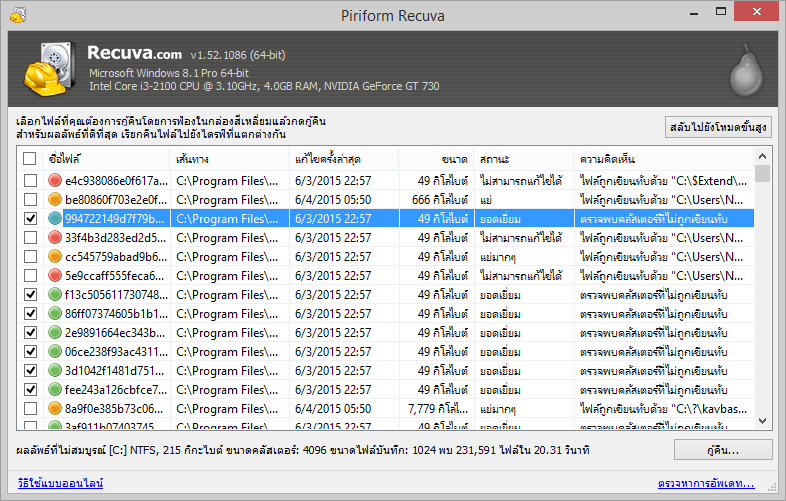Image resolution: width=786 pixels, height=501 pixels.
Task: Uncheck the box for f13c505611730748 file
Action: click(x=31, y=295)
